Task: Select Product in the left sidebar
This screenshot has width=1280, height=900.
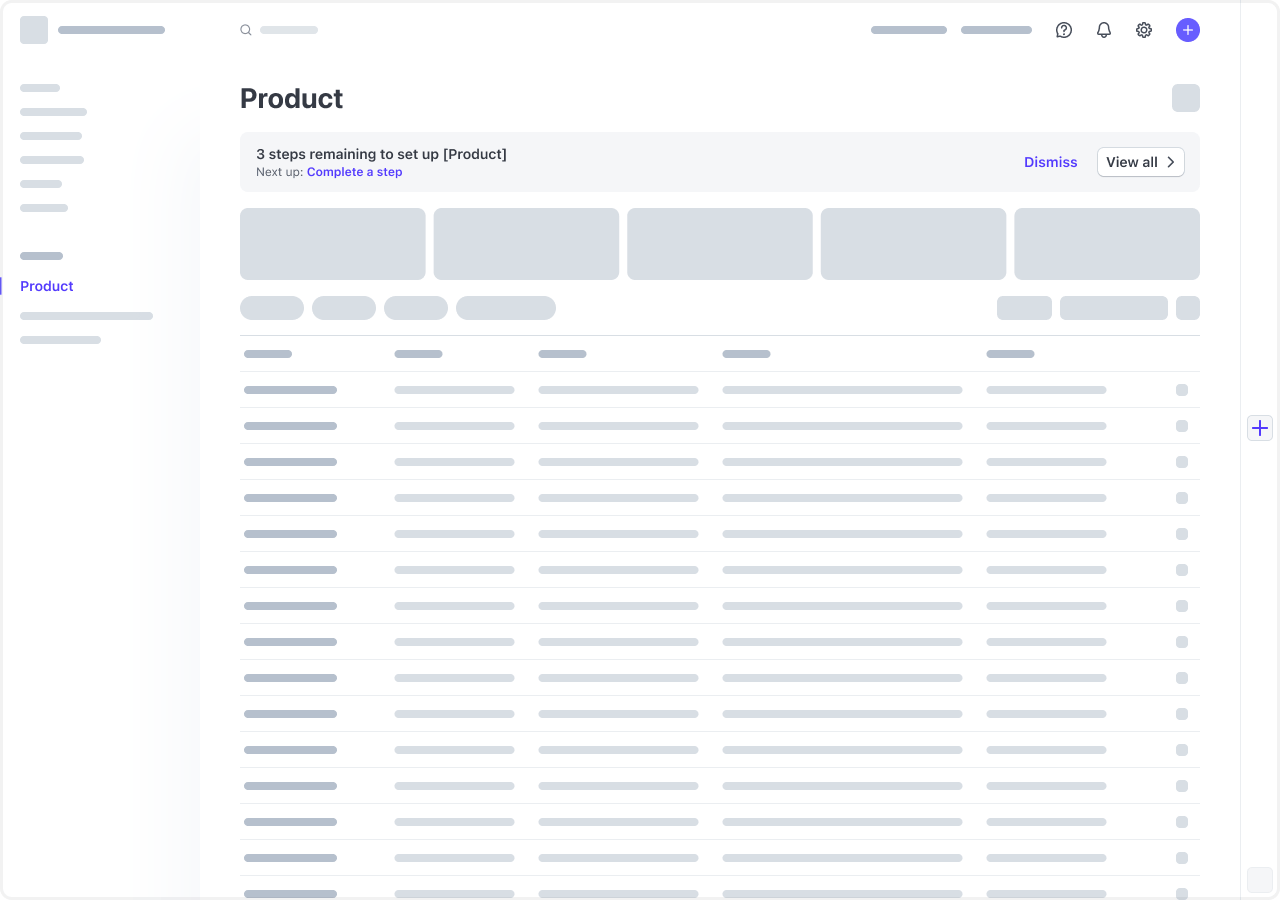Action: point(46,286)
